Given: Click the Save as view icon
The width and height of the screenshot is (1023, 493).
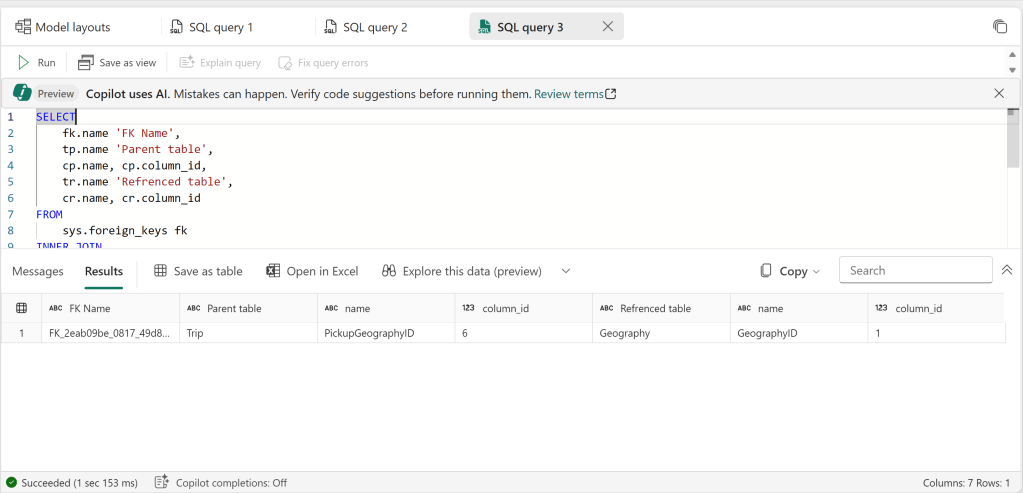Looking at the screenshot, I should (86, 62).
